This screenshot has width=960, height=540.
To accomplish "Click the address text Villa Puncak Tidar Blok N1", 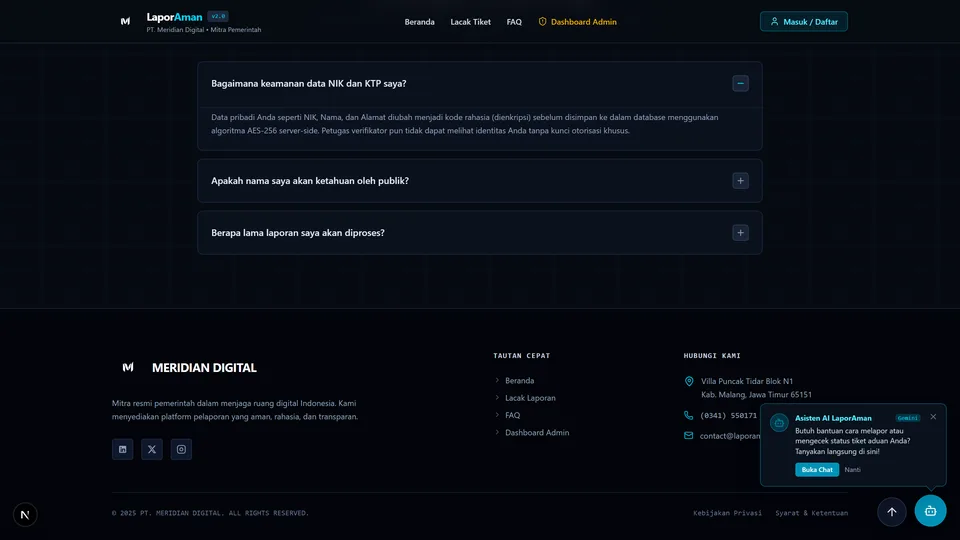I will (x=747, y=381).
